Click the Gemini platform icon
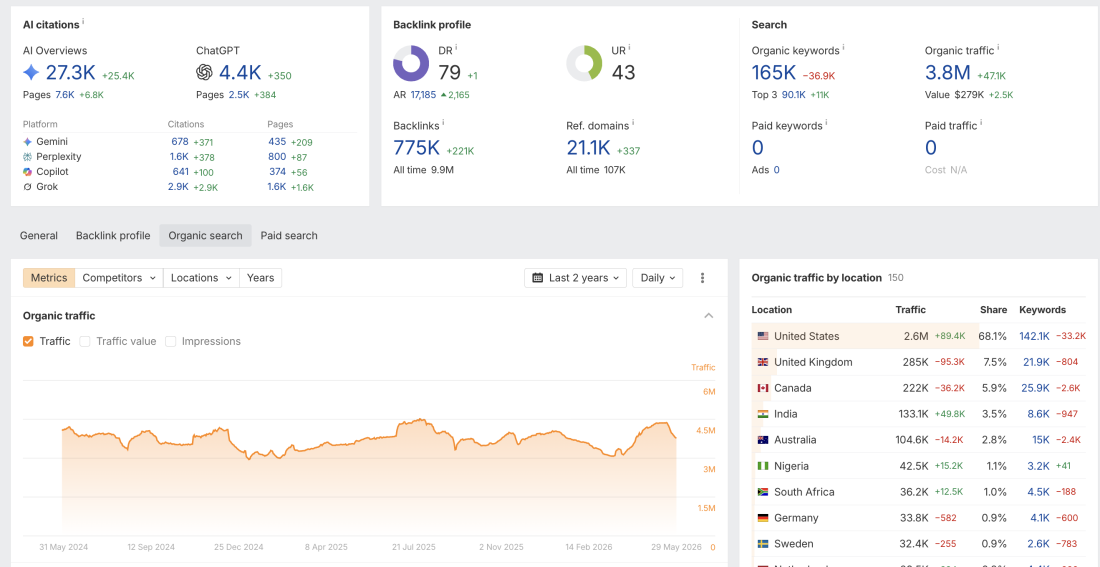 [x=27, y=142]
